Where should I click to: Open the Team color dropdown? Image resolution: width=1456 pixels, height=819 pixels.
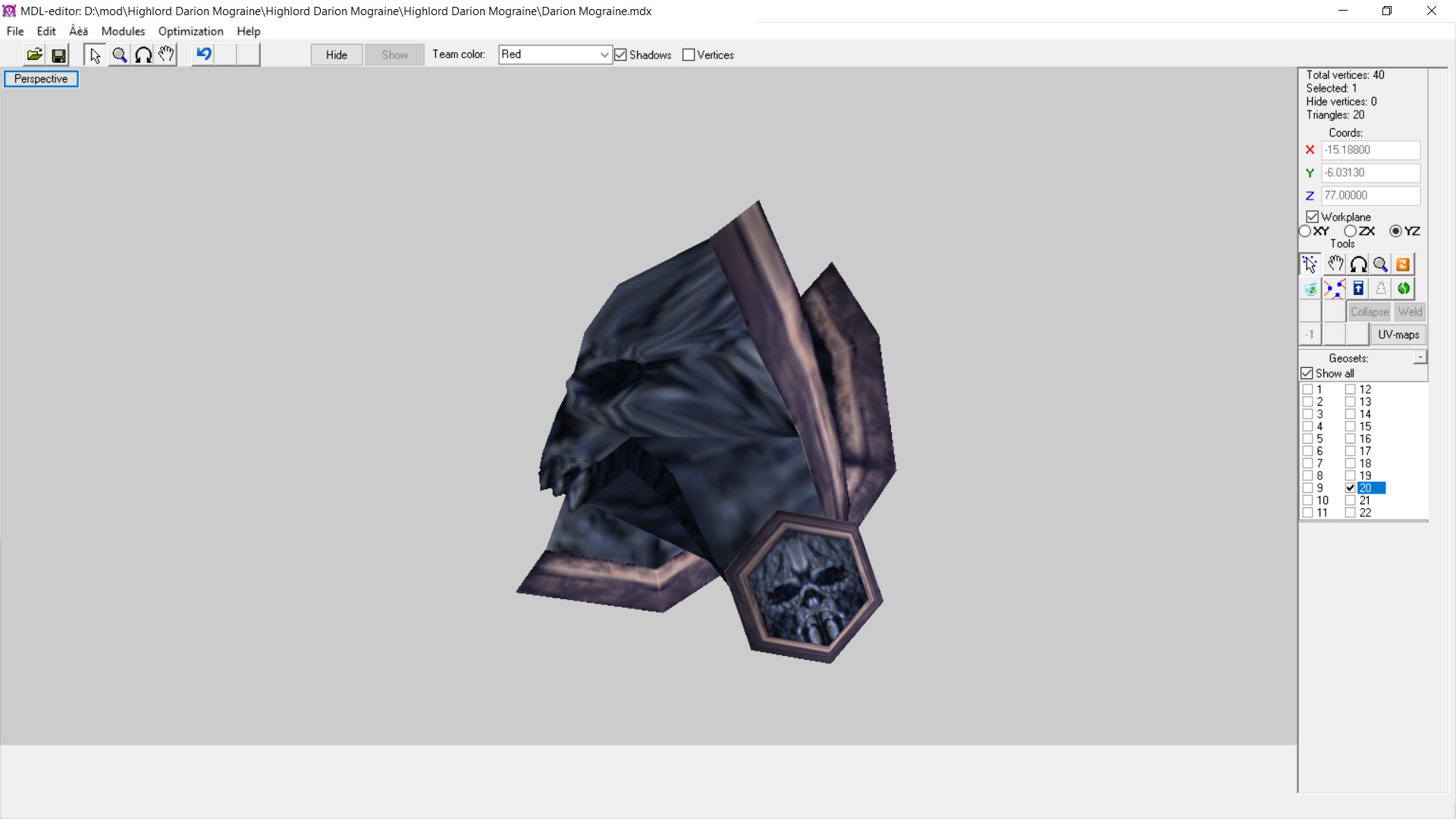pyautogui.click(x=555, y=55)
